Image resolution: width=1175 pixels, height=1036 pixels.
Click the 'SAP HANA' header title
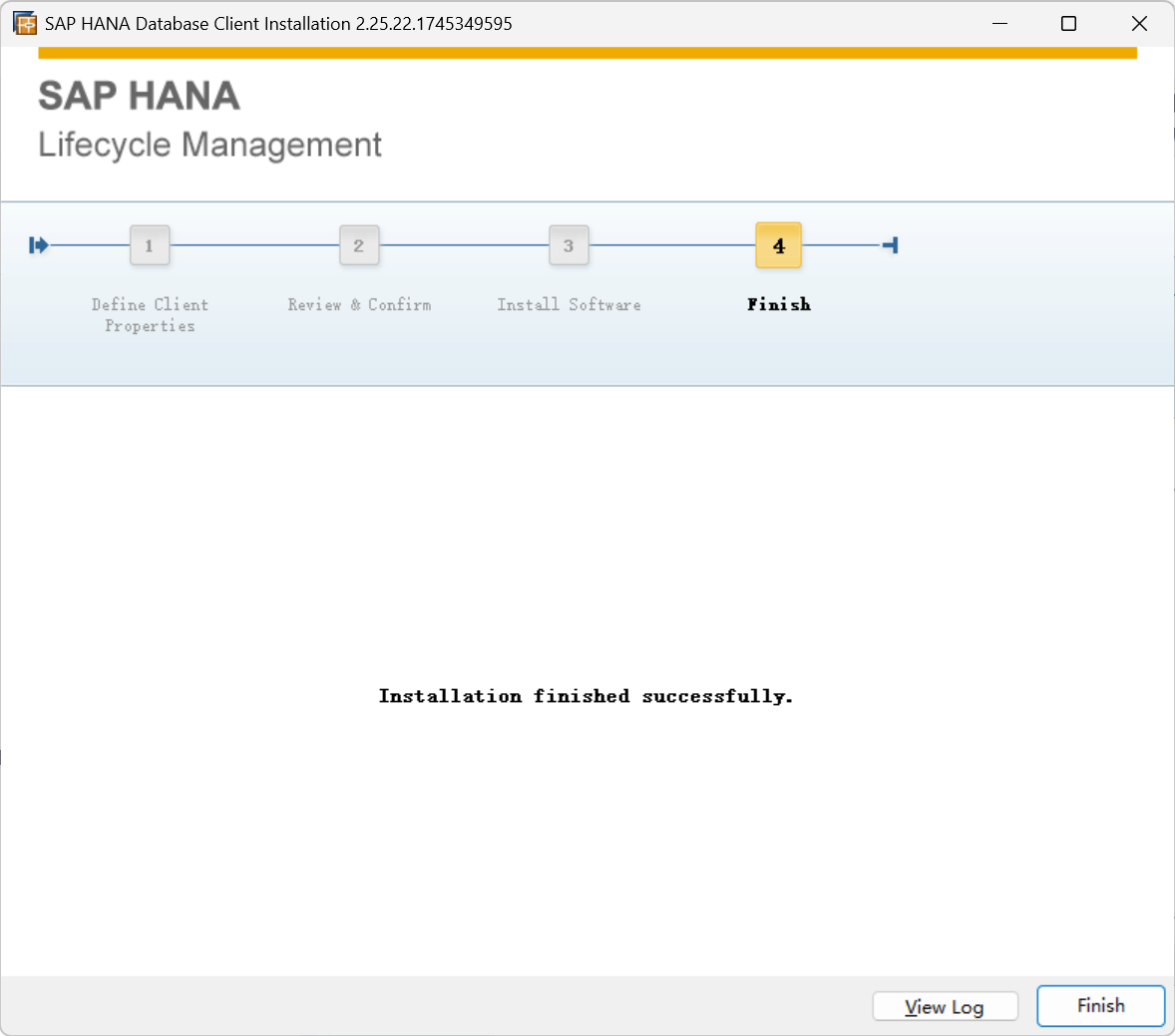click(x=140, y=95)
